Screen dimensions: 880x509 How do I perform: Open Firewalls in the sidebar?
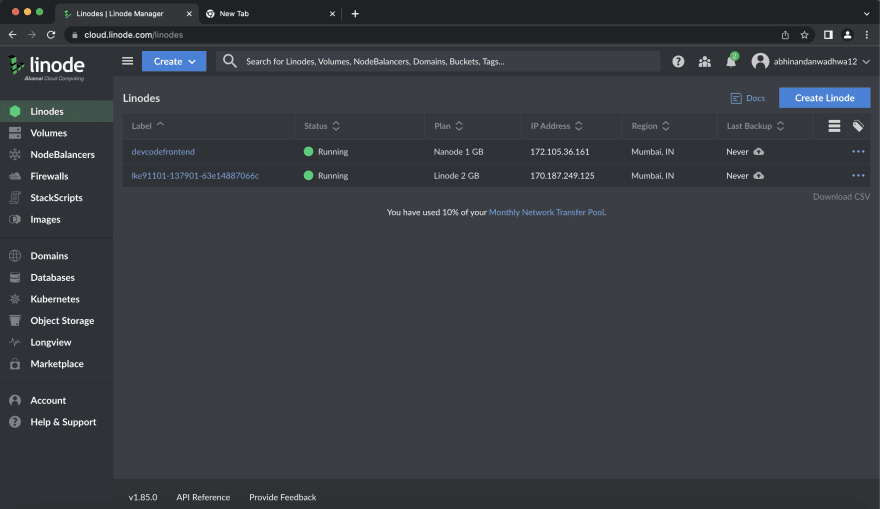pos(56,176)
